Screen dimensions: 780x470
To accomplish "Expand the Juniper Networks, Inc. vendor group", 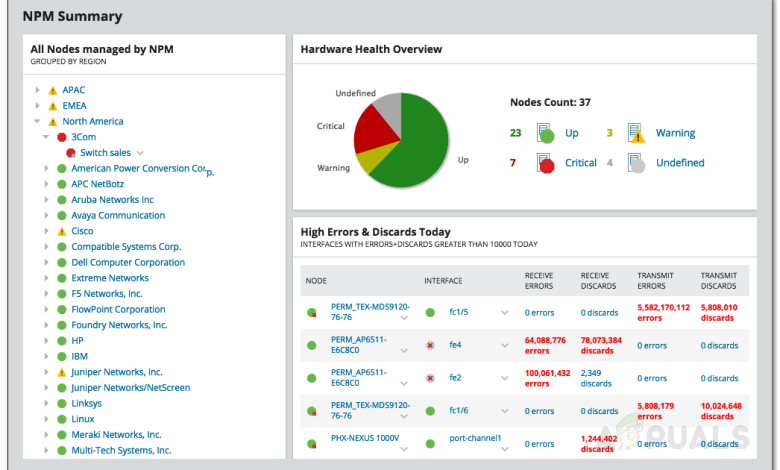I will click(46, 372).
